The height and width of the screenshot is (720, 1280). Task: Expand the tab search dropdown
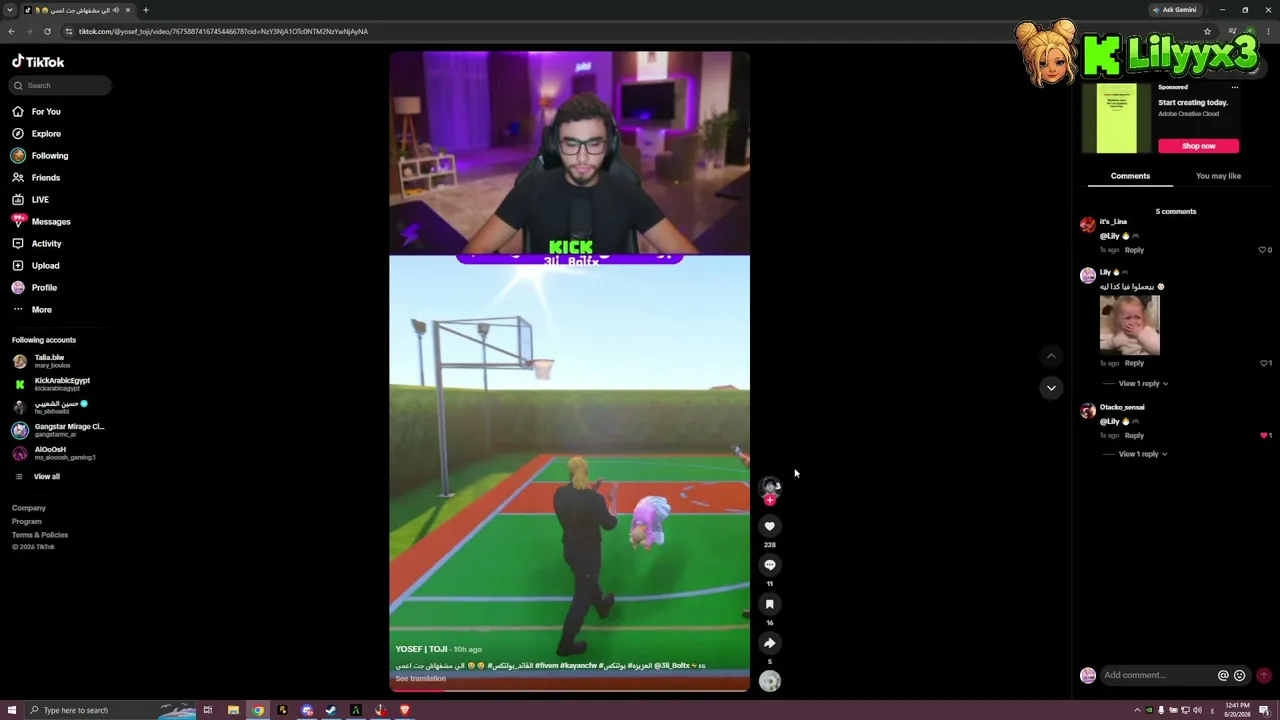tap(10, 10)
